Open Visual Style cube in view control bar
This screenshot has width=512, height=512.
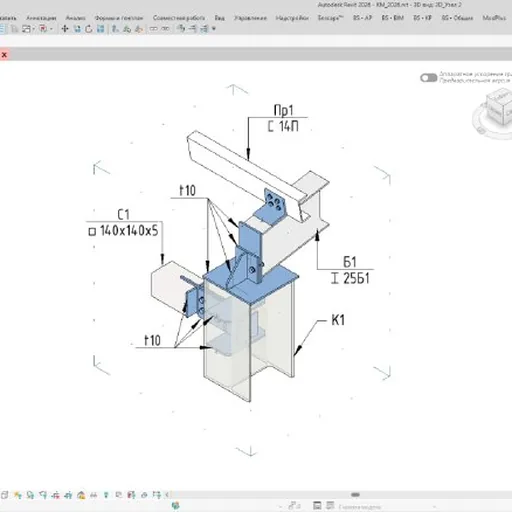click(5, 495)
